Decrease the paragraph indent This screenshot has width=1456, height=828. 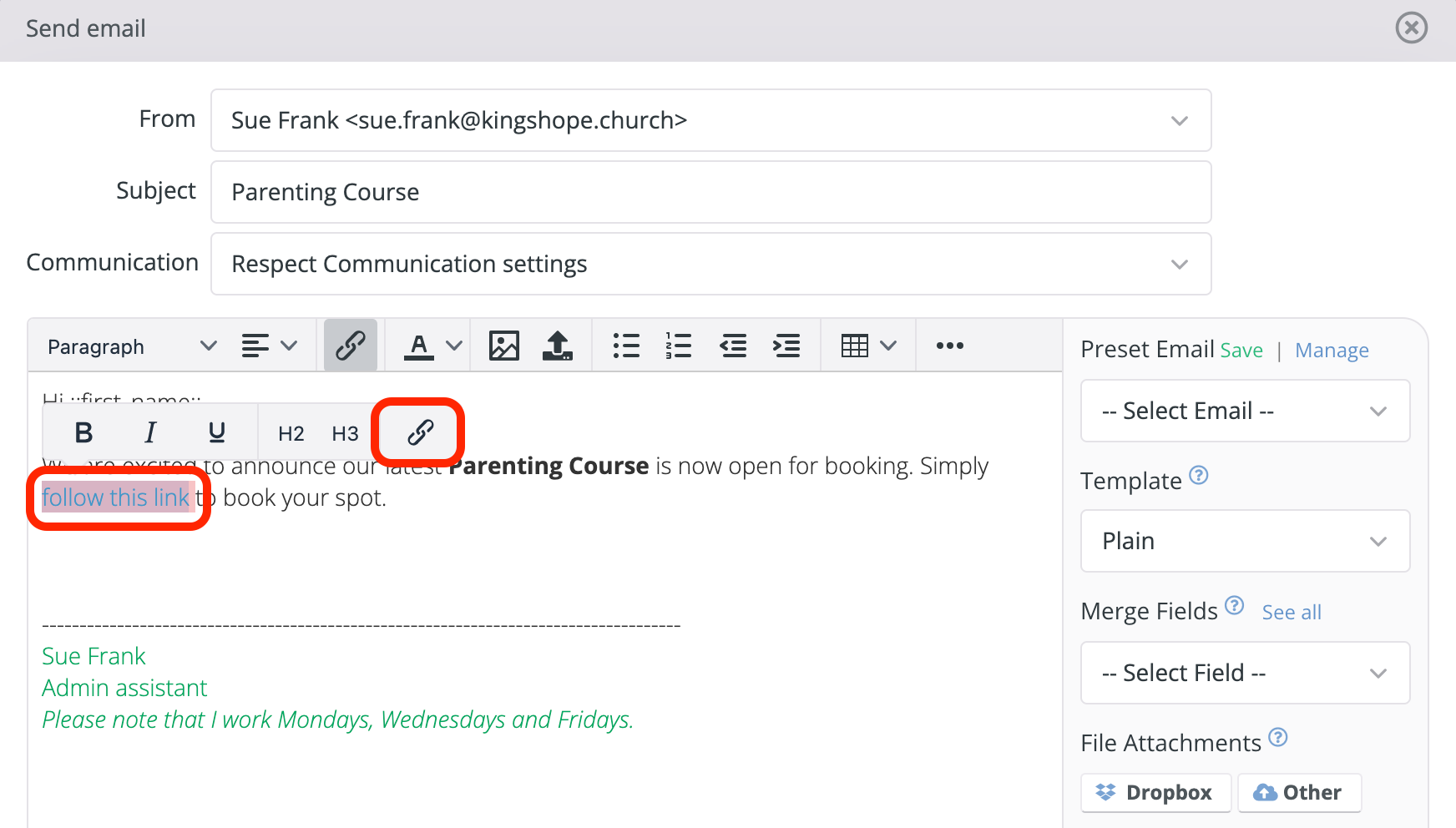pos(733,345)
